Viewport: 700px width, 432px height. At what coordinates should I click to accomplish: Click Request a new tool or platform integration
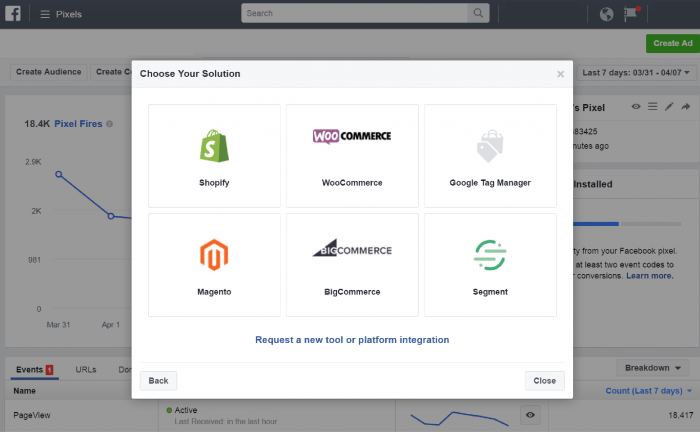352,340
